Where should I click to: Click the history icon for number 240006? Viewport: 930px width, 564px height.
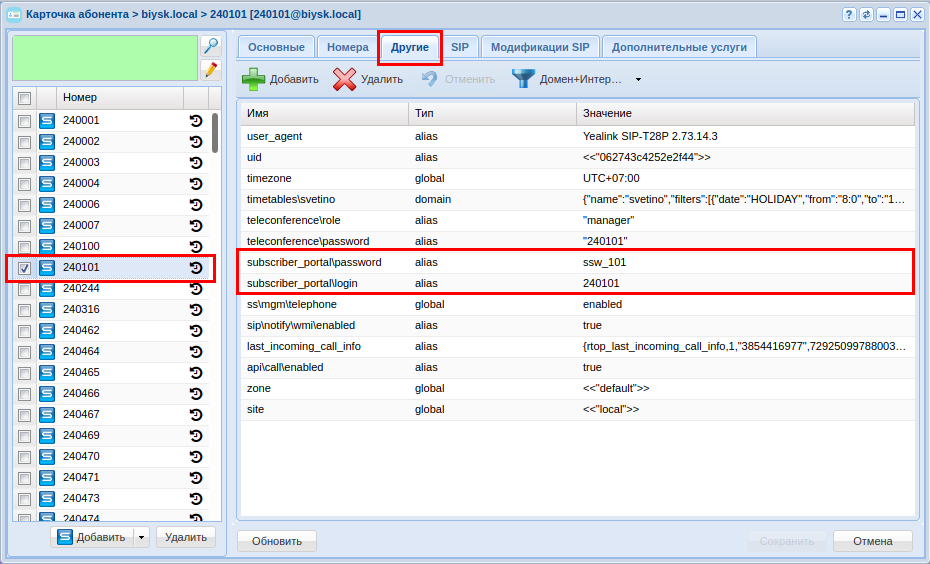[196, 205]
